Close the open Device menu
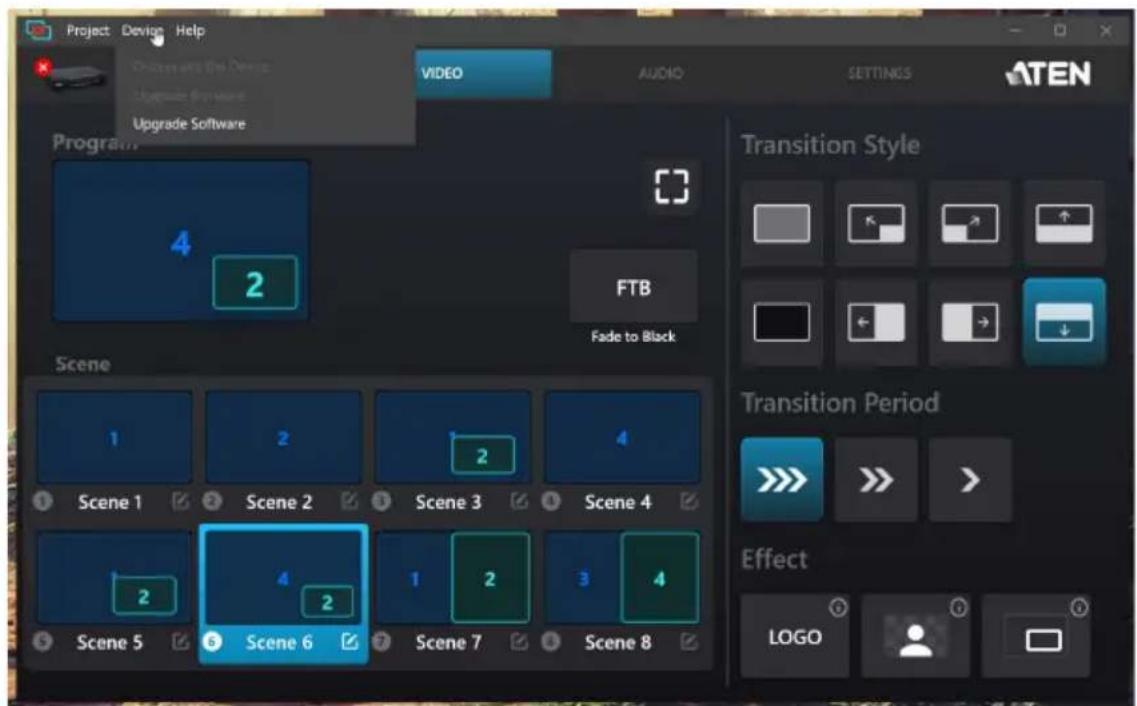Screen dimensions: 1137x706 coord(141,30)
